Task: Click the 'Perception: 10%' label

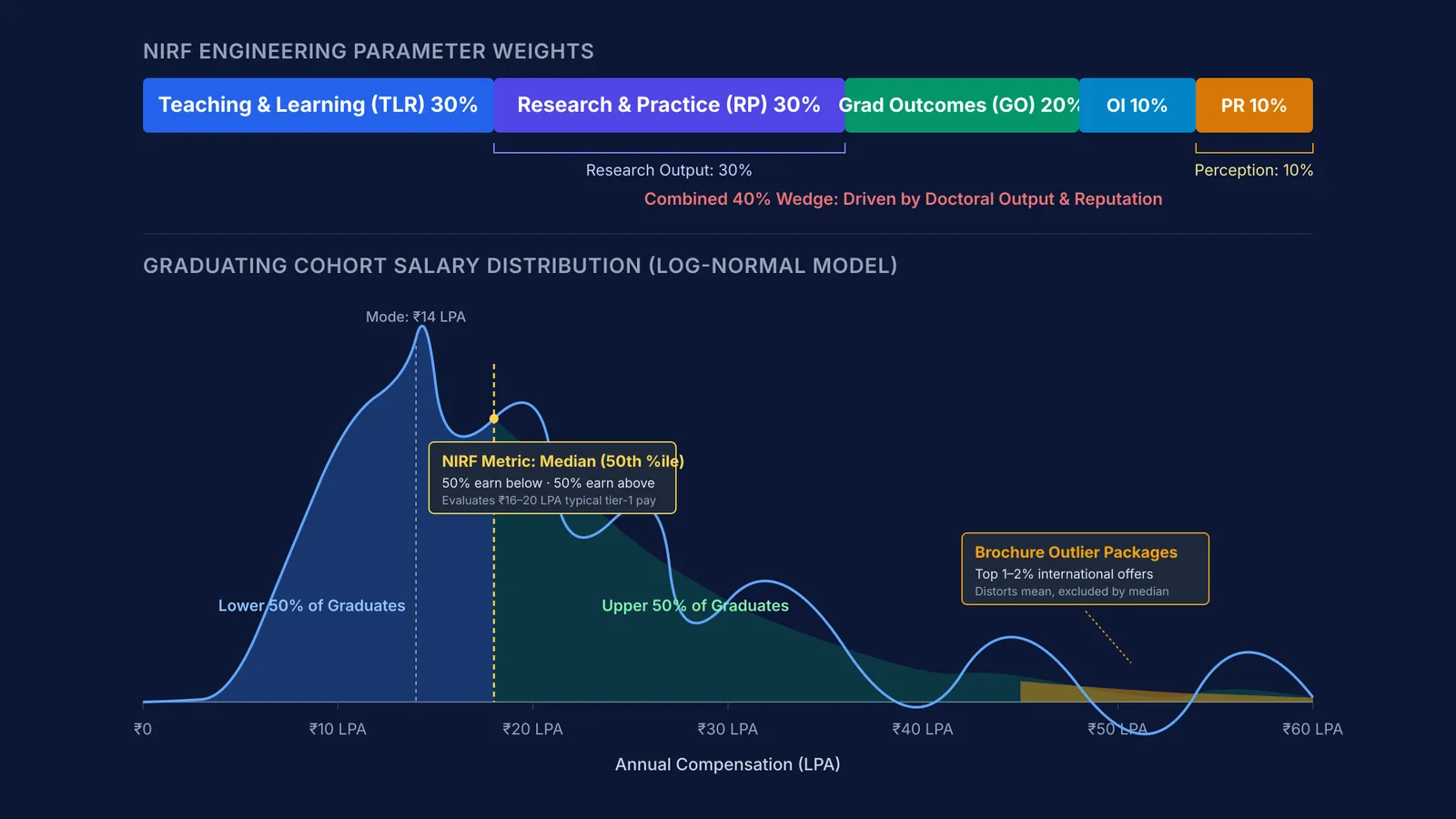Action: [x=1254, y=170]
